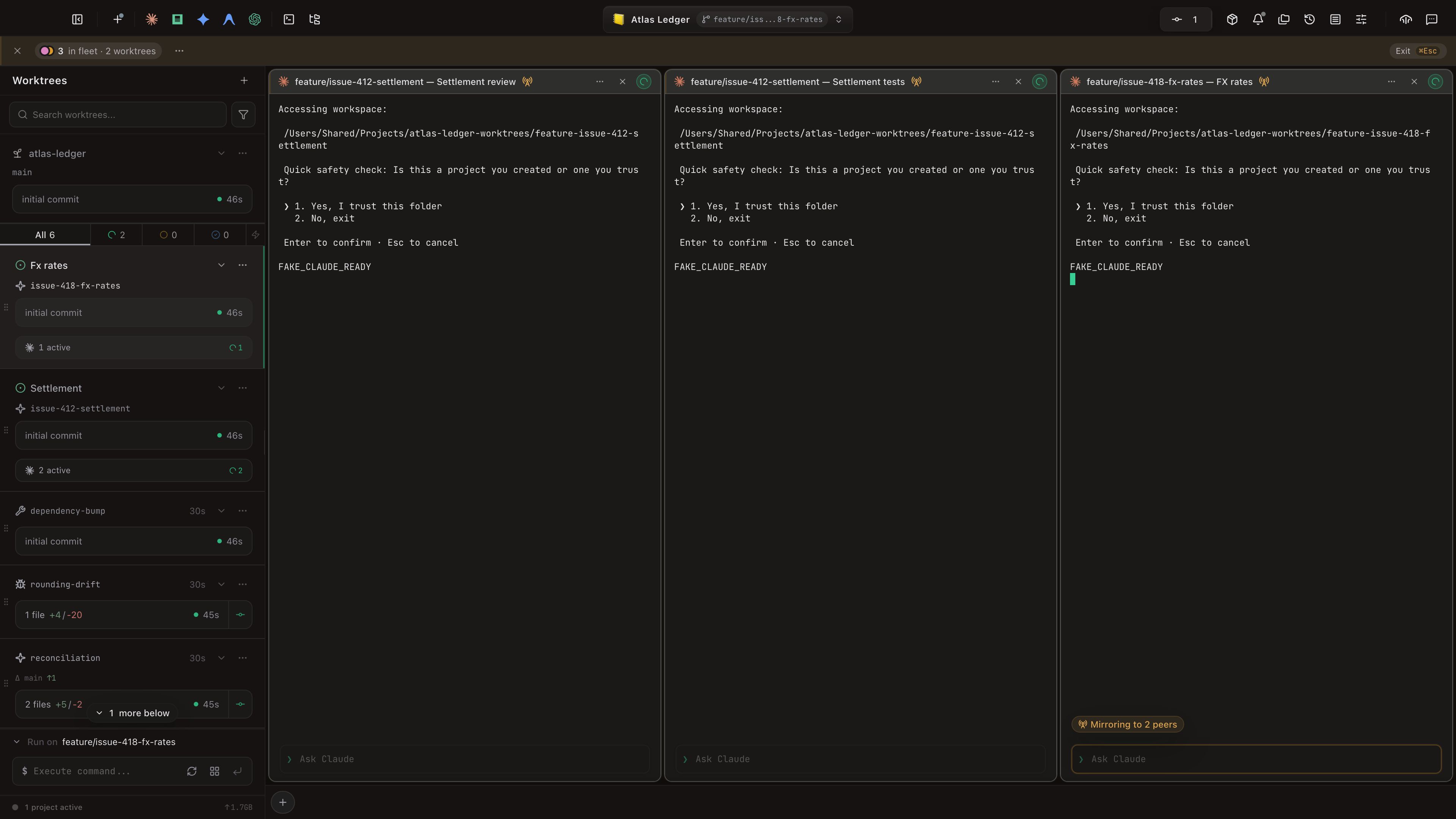
Task: Click the refresh icon in command bar
Action: [x=191, y=772]
